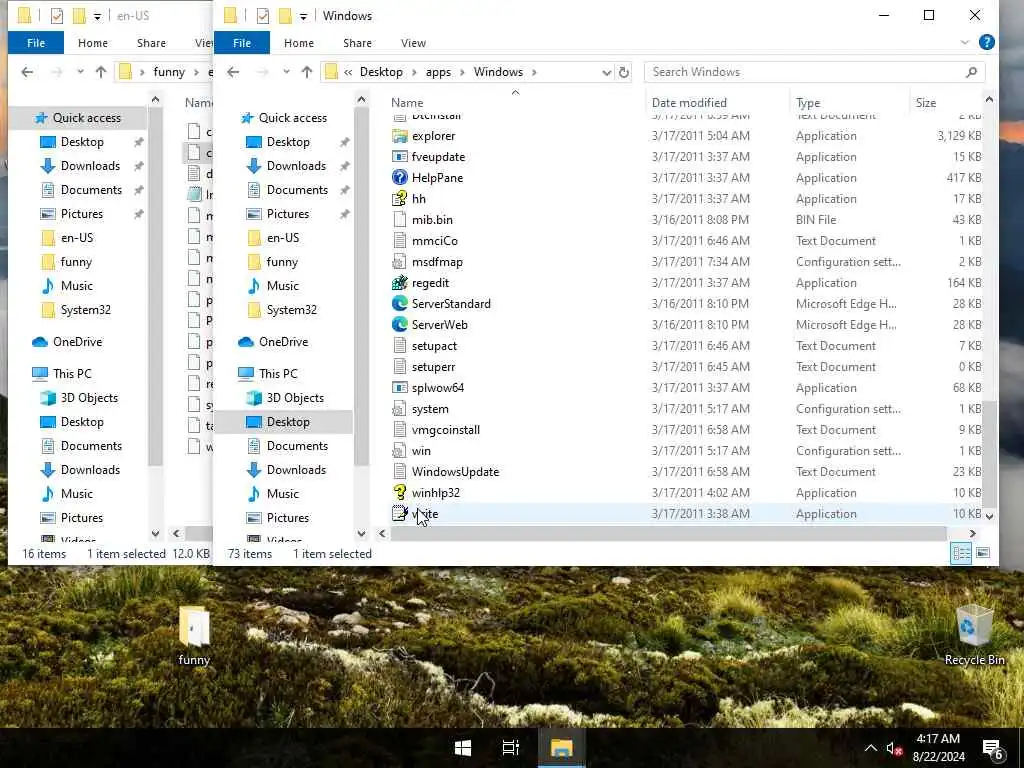Click File Explorer on the taskbar
The image size is (1024, 768).
pos(561,748)
